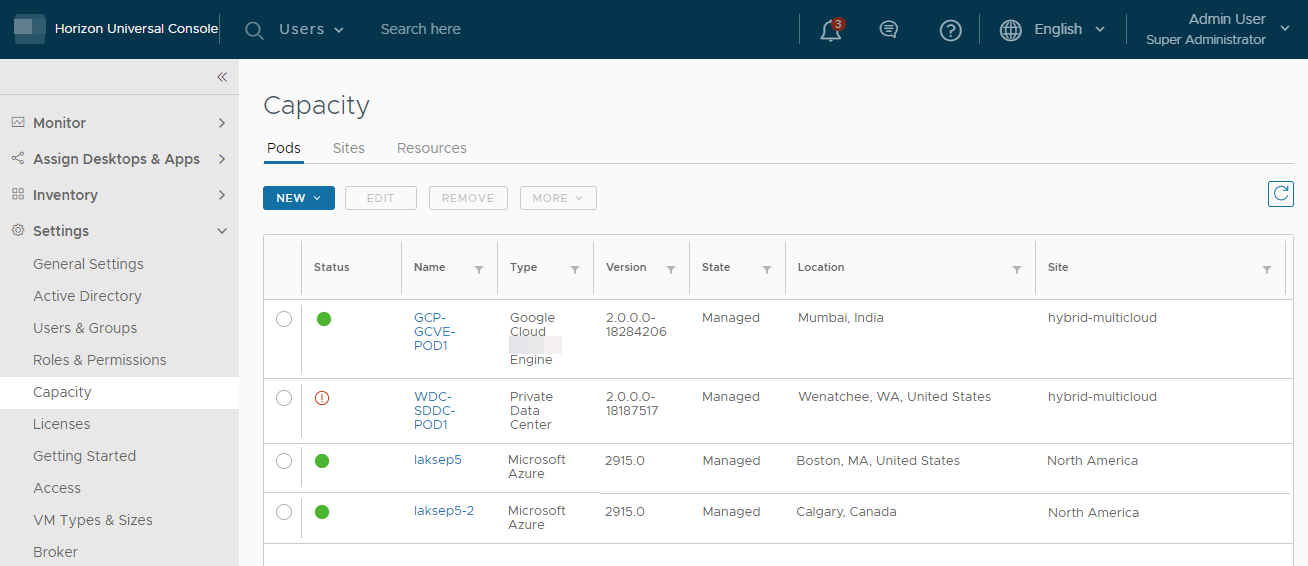Collapse the Settings menu section
The image size is (1308, 566).
click(222, 231)
